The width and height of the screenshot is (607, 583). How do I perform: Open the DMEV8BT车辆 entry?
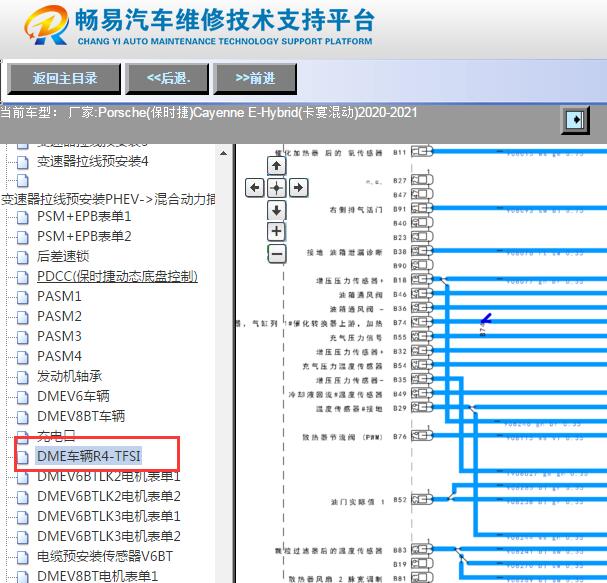81,416
